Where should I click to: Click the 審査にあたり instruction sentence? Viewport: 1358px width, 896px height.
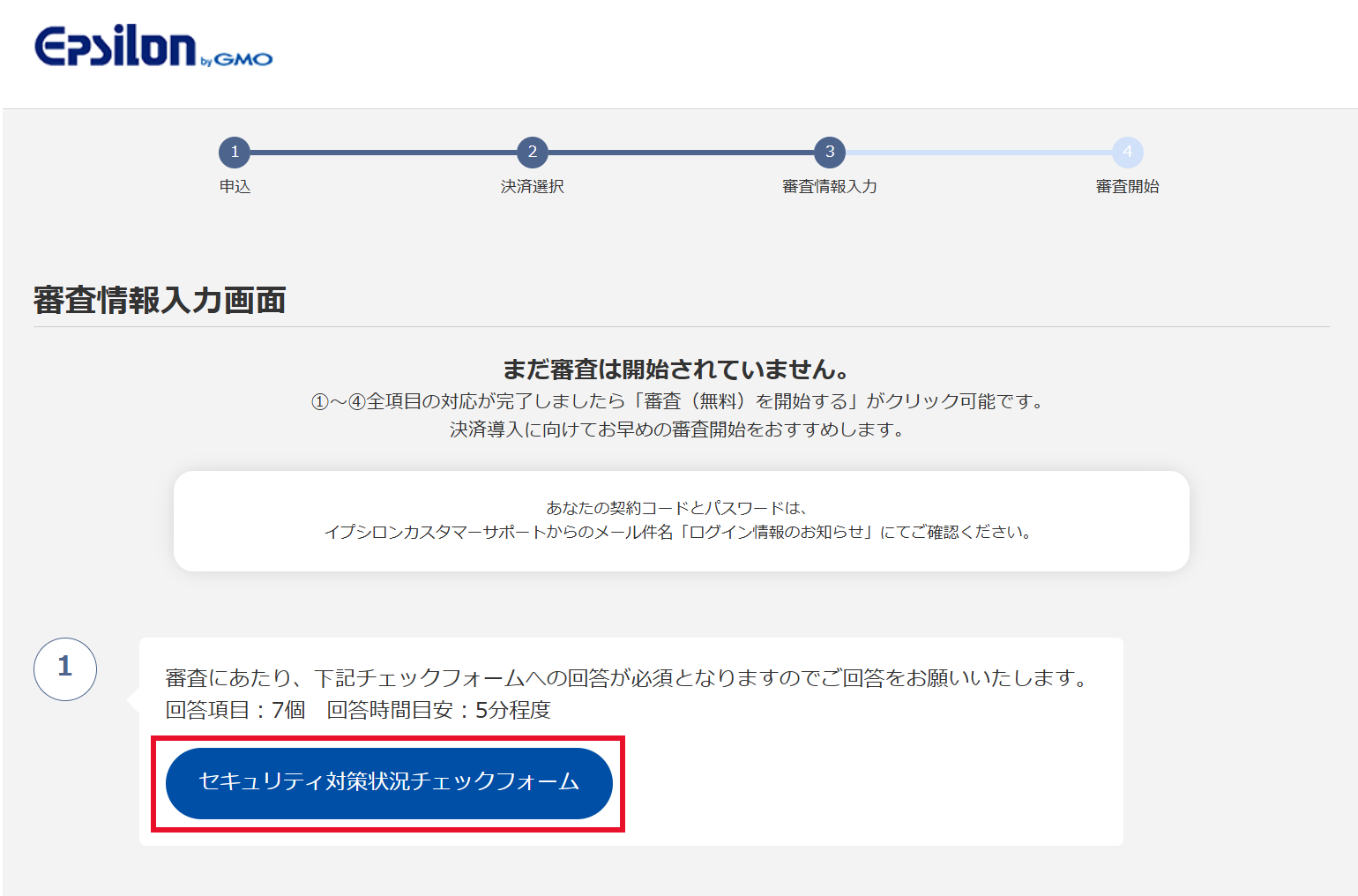click(x=628, y=678)
